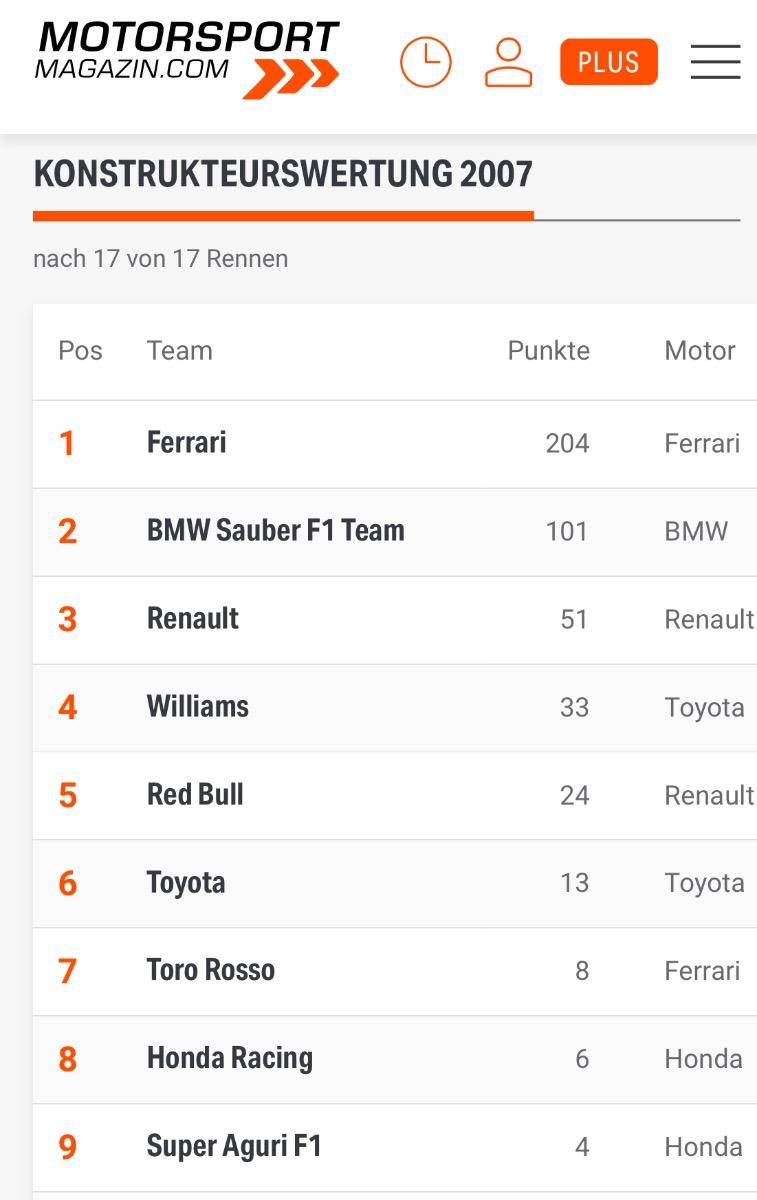Open the Ferrari team link
Screen dimensions: 757x1200
pos(187,443)
